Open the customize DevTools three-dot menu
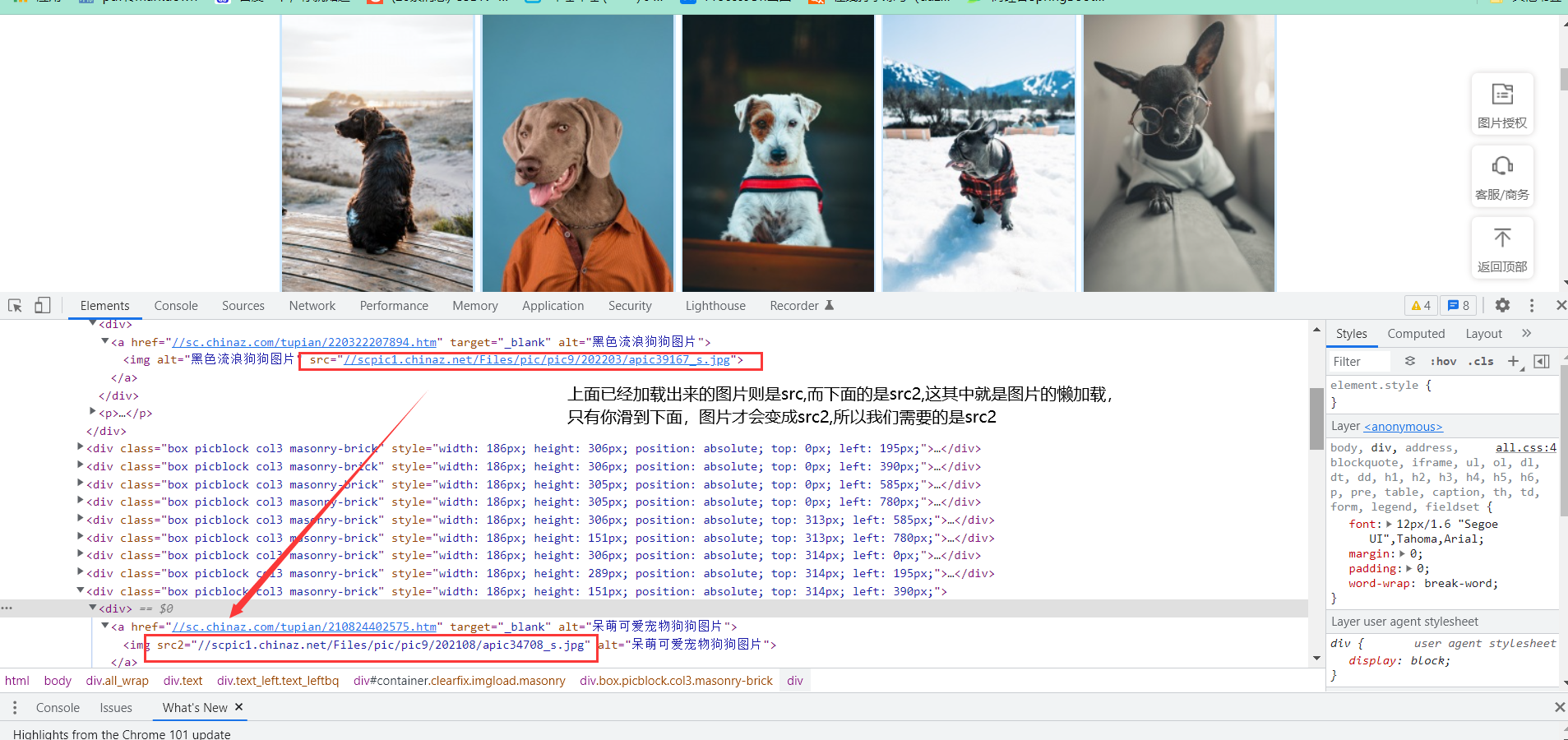 [1531, 305]
